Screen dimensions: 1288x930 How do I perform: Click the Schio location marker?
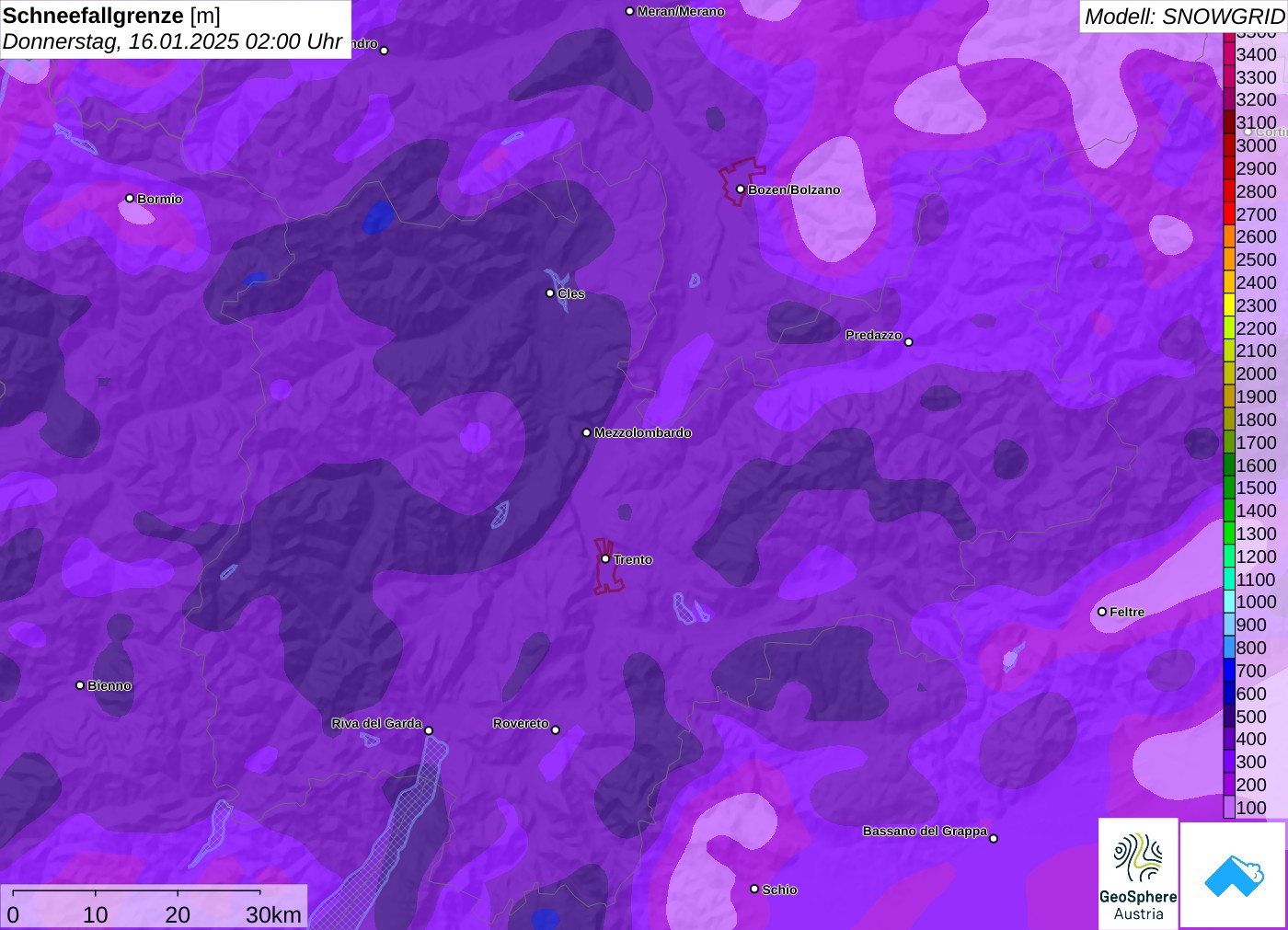(x=754, y=889)
